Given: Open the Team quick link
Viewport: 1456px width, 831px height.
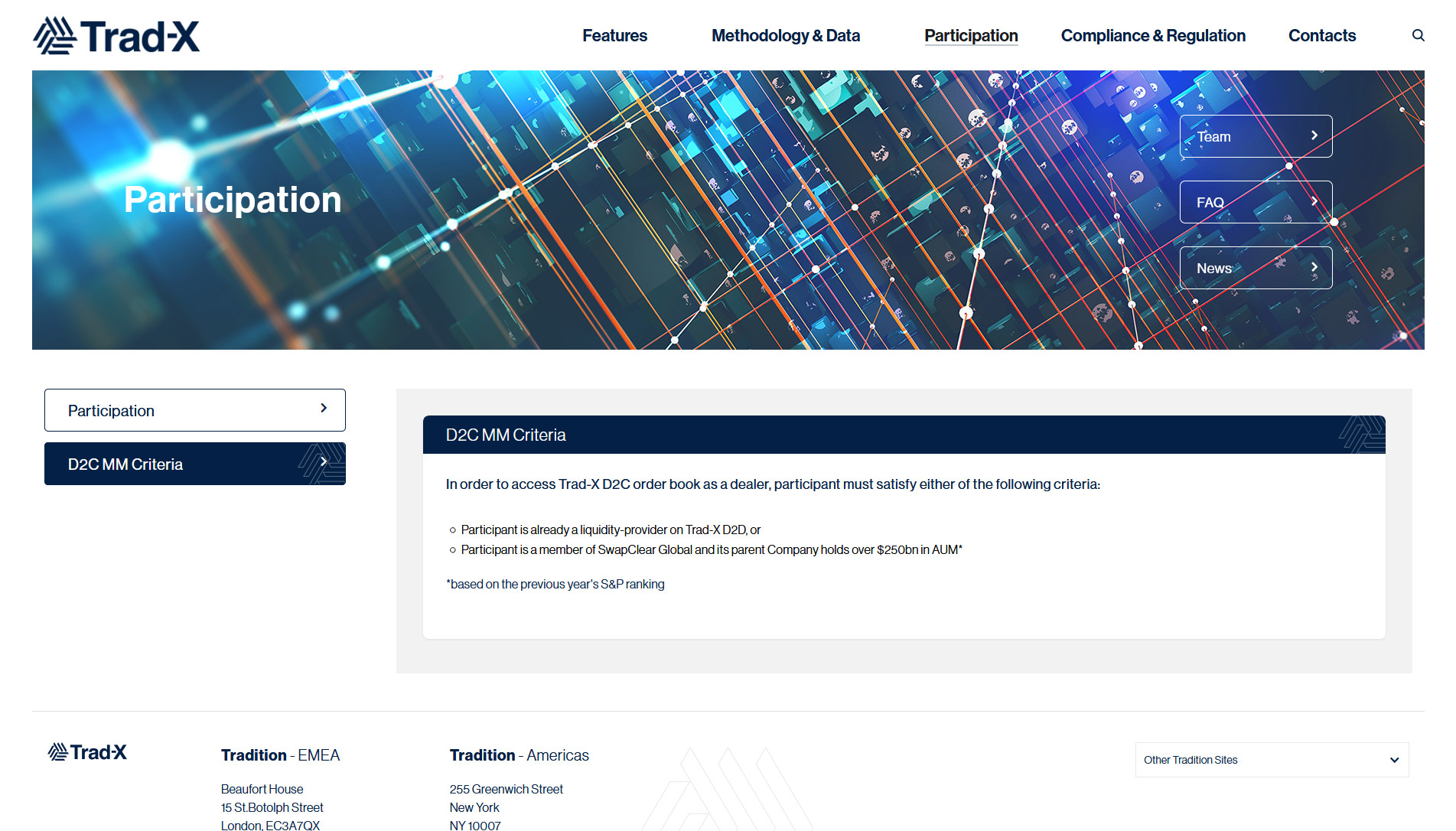Looking at the screenshot, I should (x=1255, y=136).
